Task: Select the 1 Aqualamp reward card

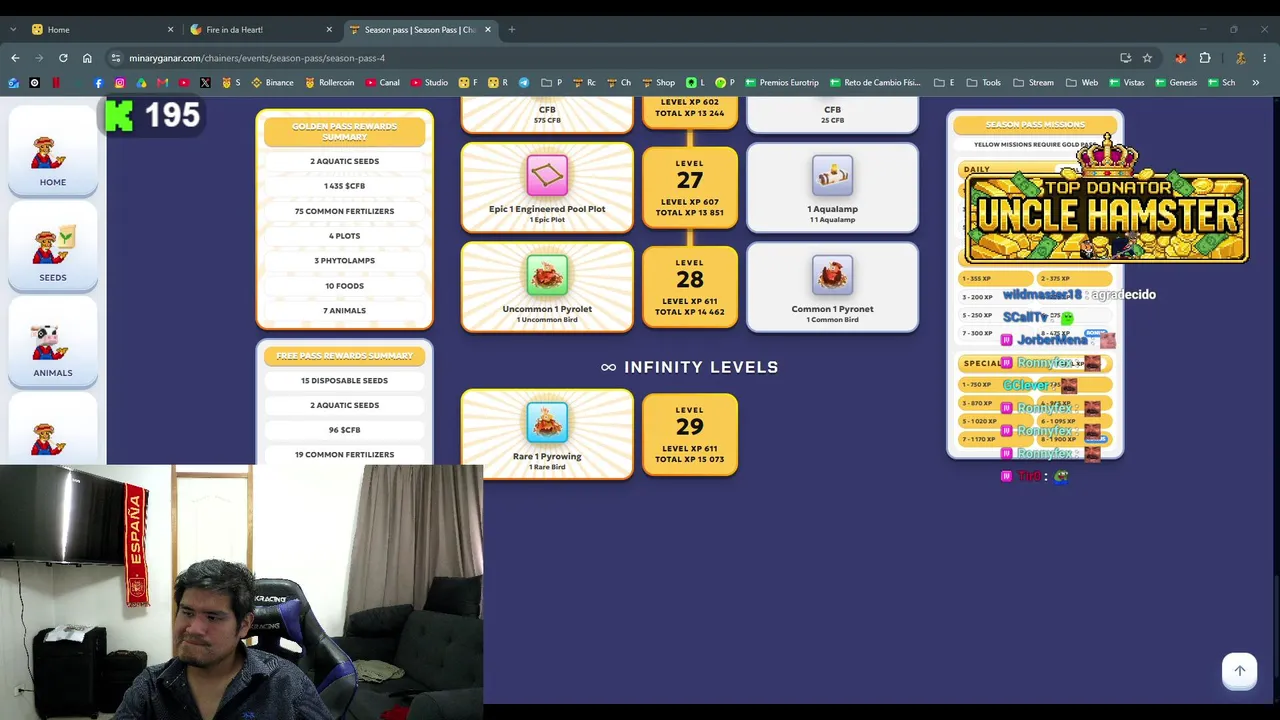Action: (832, 187)
